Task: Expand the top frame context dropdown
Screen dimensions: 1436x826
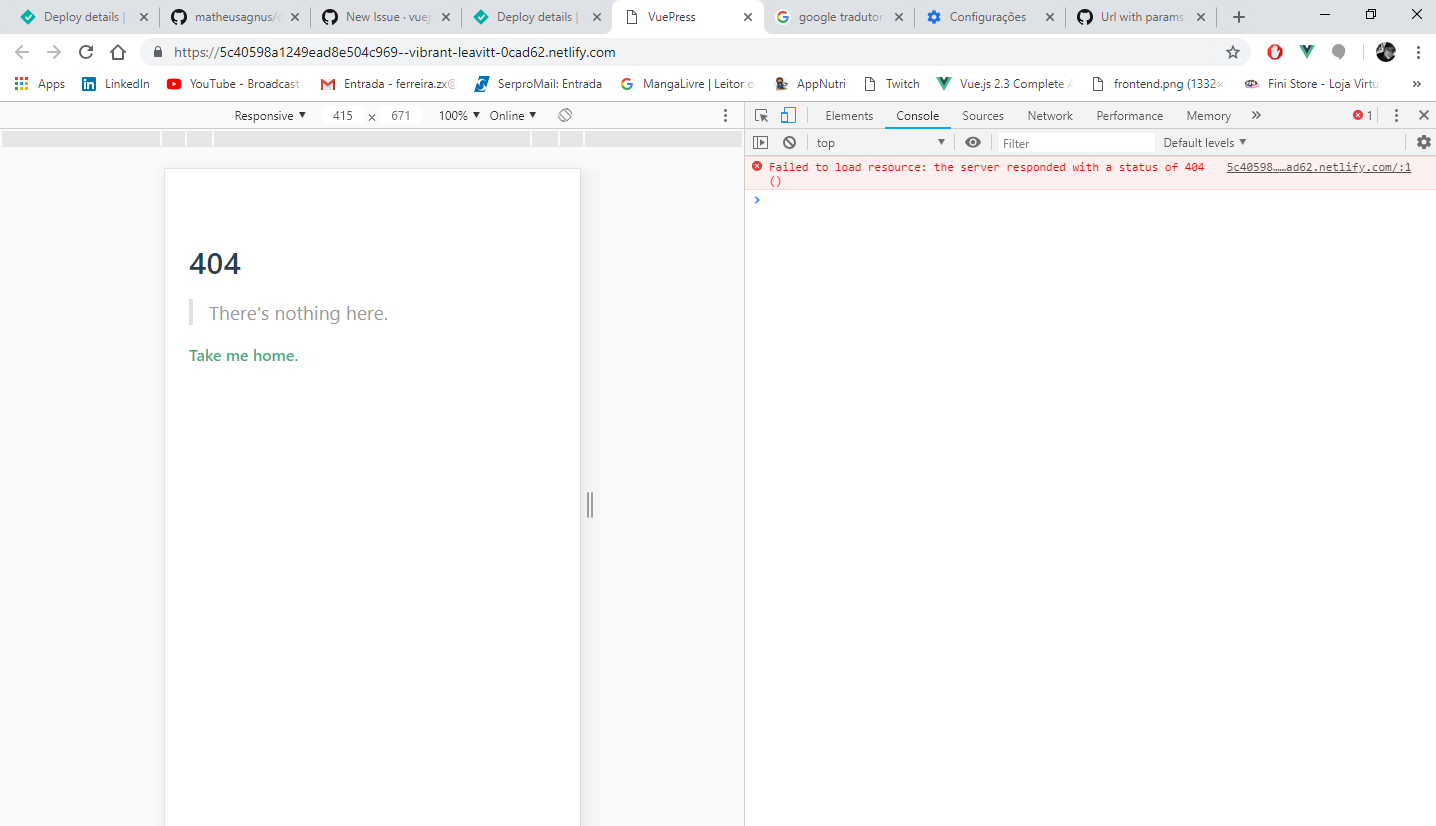Action: 880,142
